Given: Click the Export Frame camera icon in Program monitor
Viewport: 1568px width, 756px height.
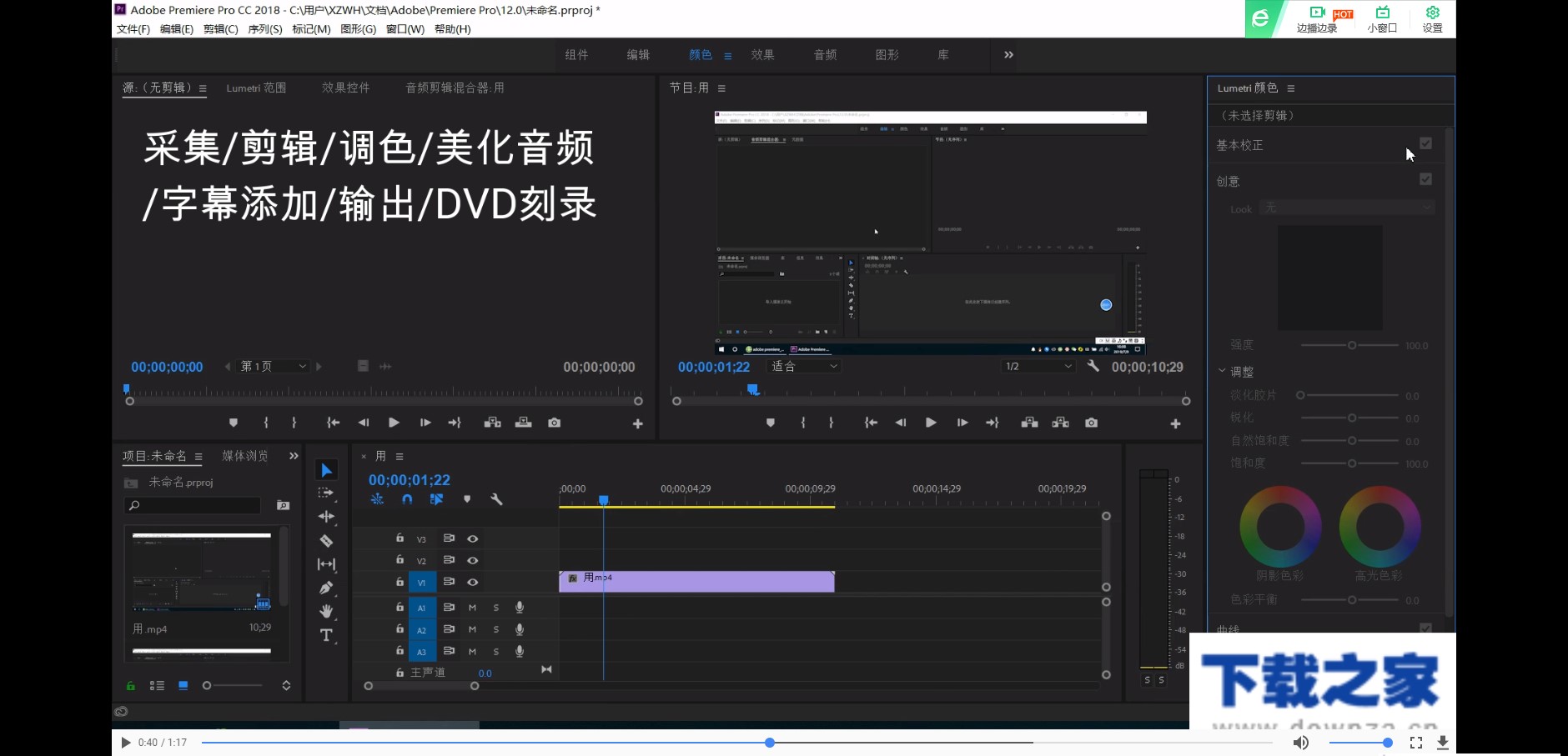Looking at the screenshot, I should [1091, 423].
